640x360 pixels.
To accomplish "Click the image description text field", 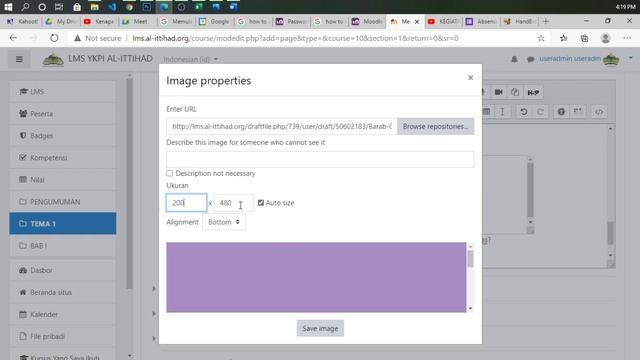I will pos(320,159).
